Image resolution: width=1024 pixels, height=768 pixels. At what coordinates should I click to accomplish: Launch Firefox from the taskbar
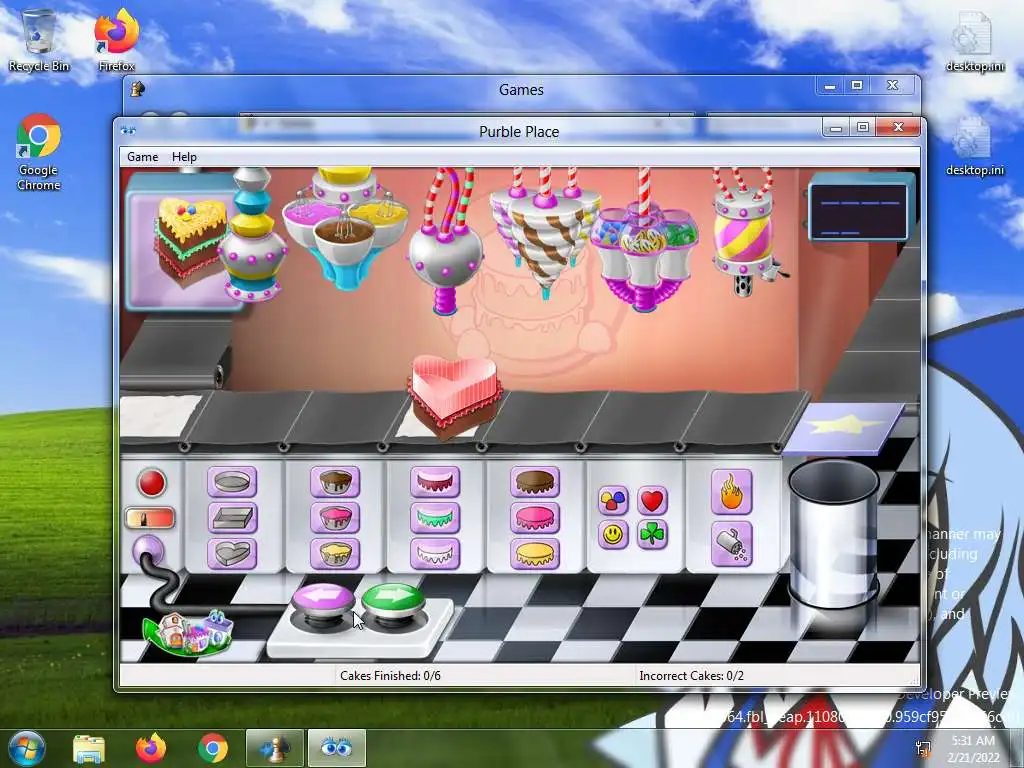point(151,748)
